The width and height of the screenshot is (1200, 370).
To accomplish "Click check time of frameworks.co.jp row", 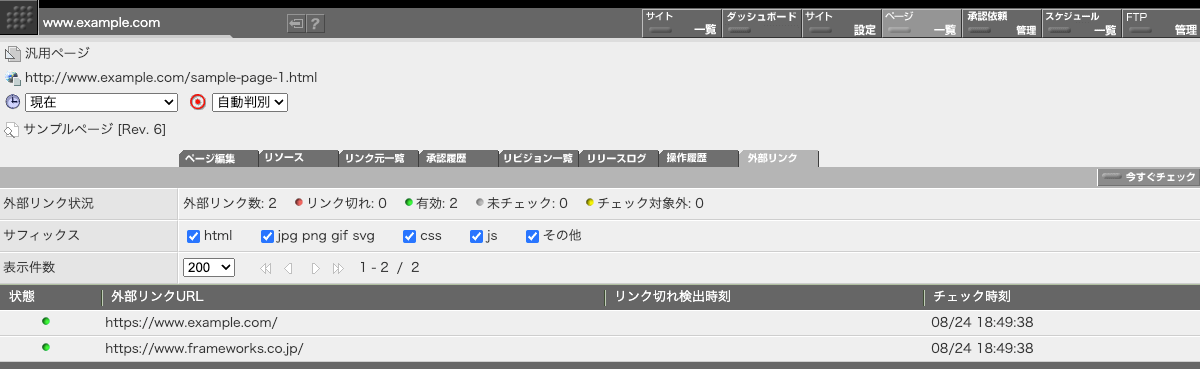I will 981,348.
